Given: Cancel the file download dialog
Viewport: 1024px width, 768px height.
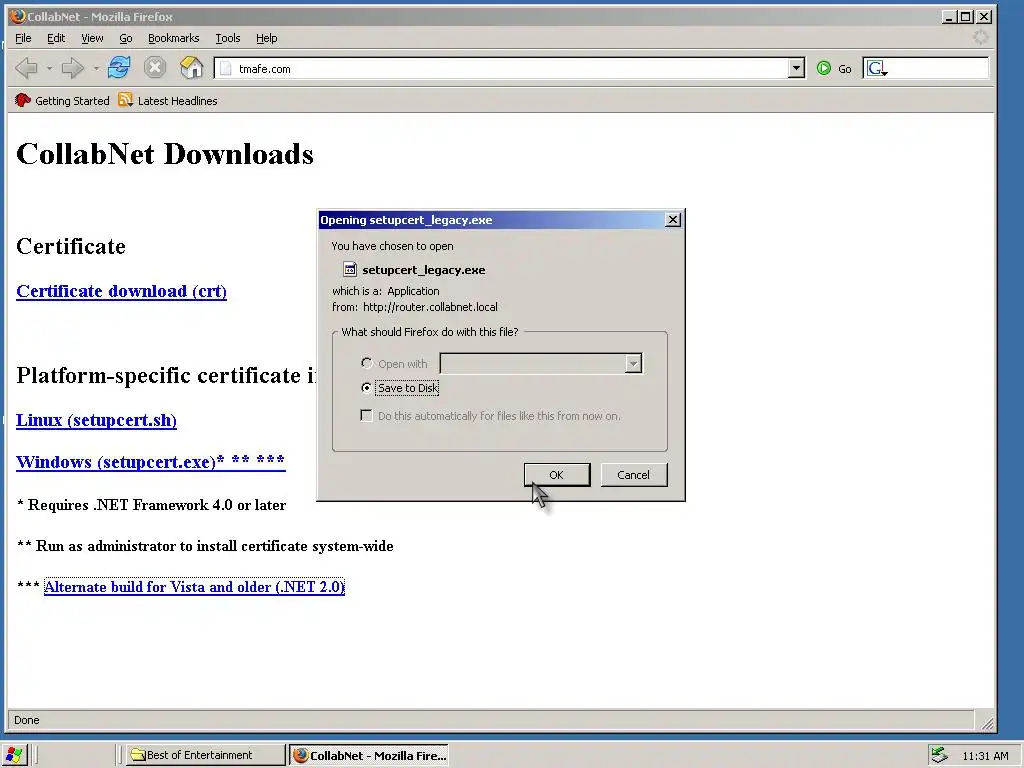Looking at the screenshot, I should click(x=633, y=475).
